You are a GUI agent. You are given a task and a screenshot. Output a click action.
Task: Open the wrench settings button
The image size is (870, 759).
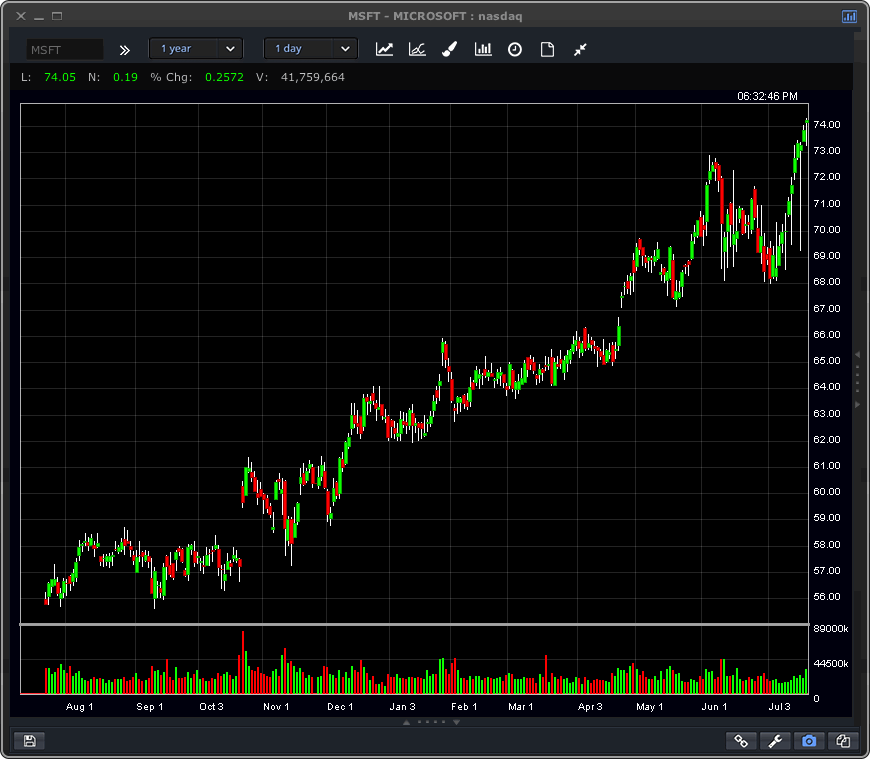775,741
